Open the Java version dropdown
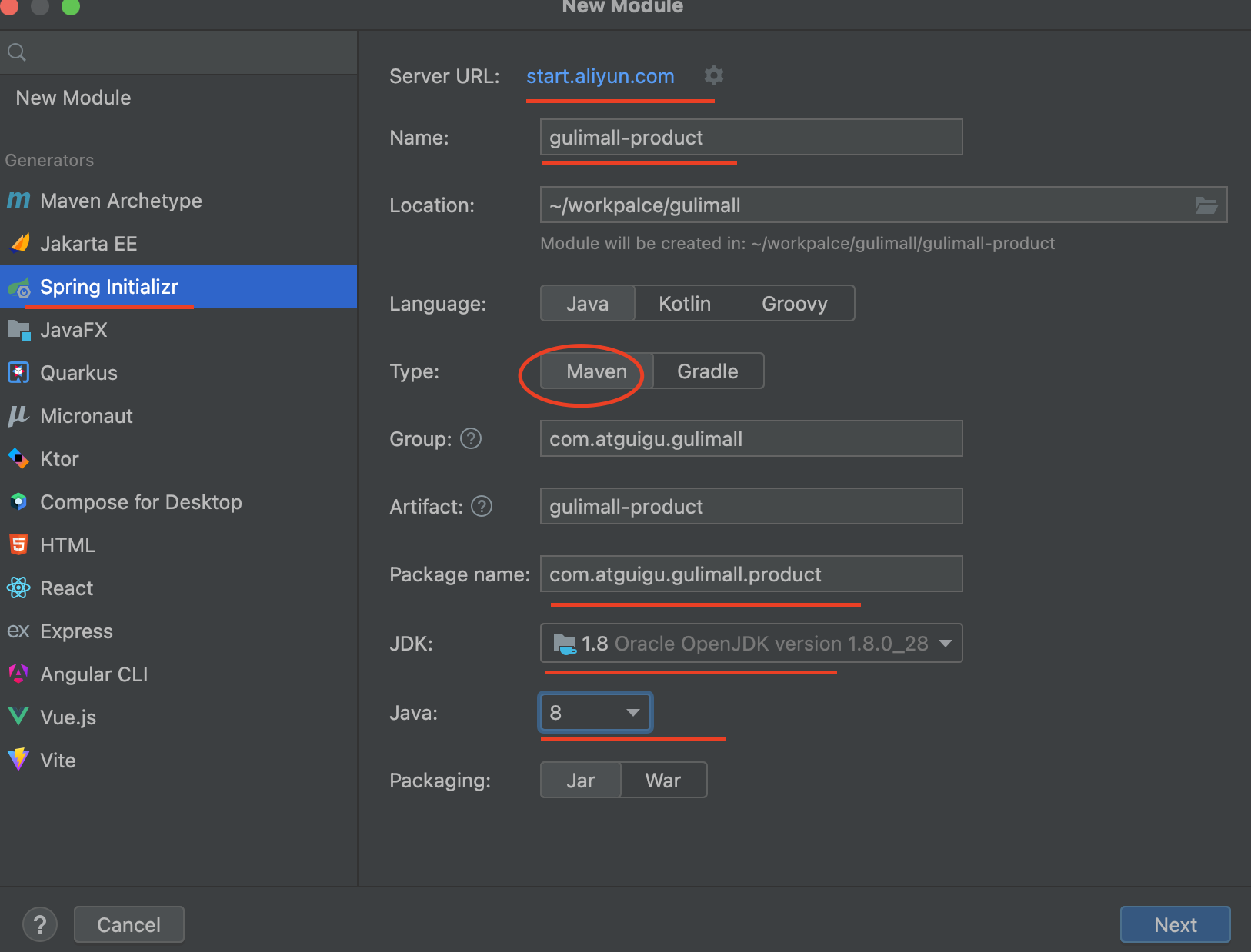This screenshot has height=952, width=1251. [595, 713]
